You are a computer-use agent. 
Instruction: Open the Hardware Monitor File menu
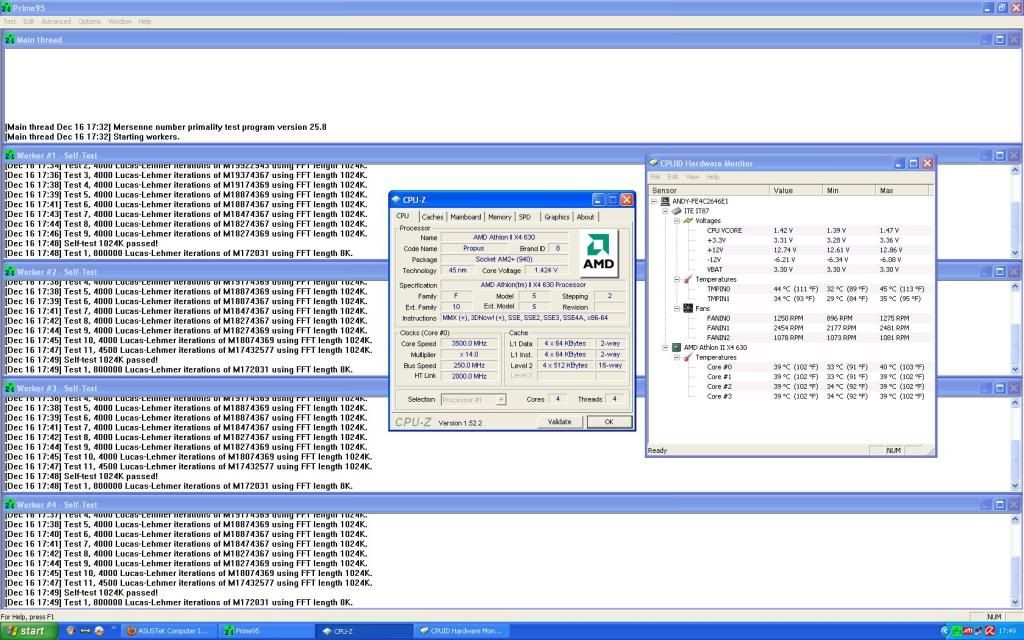655,177
